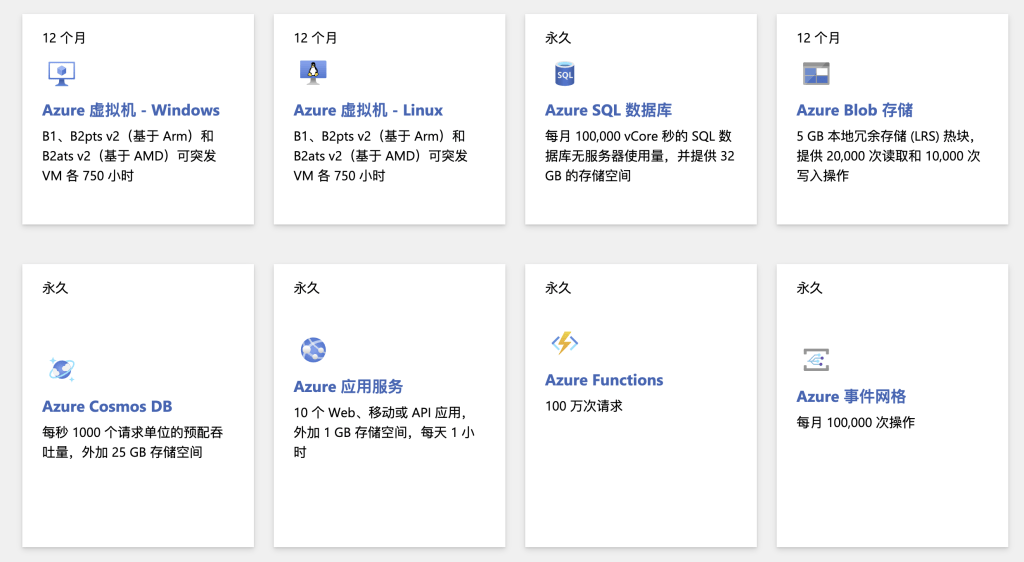Click the Windows VM 750 小时 description text

(129, 156)
